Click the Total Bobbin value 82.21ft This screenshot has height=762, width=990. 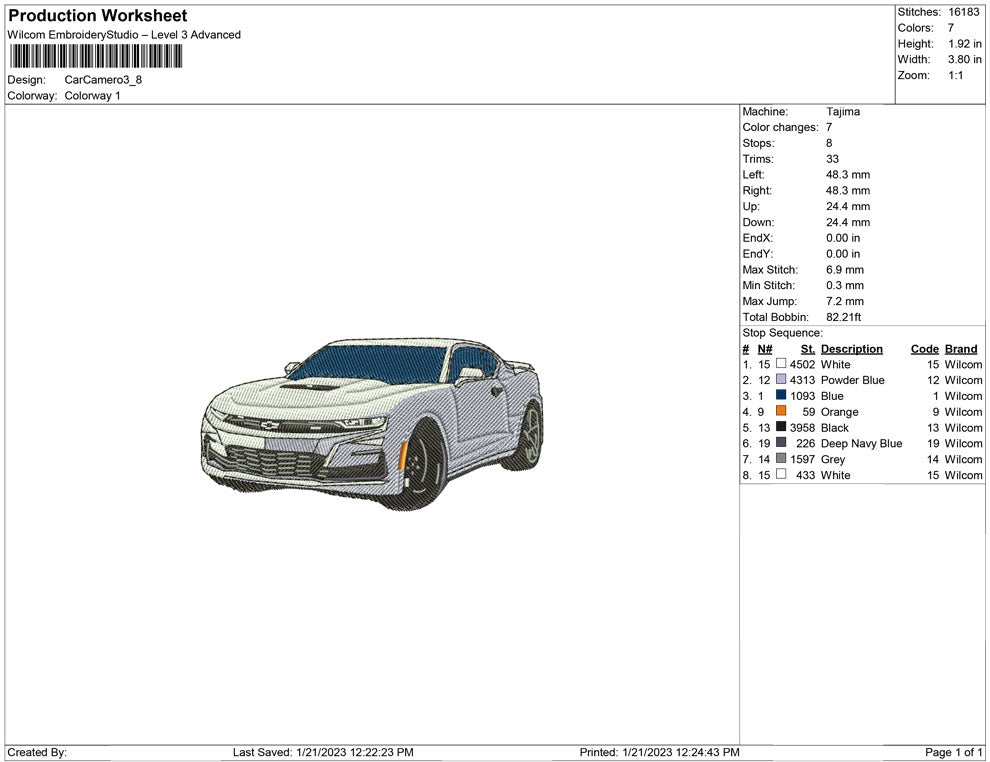coord(843,317)
